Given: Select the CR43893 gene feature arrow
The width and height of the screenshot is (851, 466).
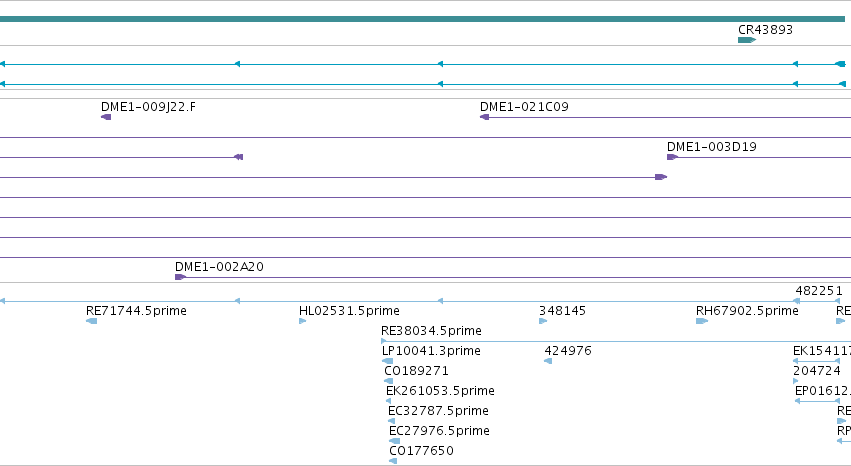Looking at the screenshot, I should [x=747, y=40].
